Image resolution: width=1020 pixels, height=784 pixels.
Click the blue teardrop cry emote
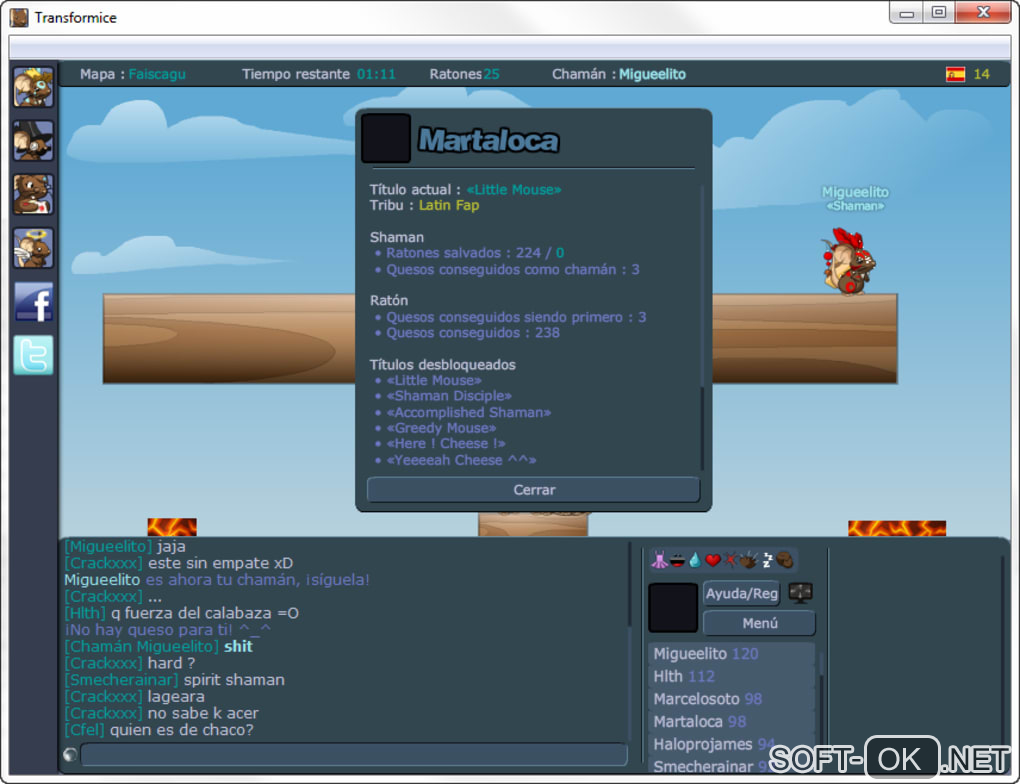(695, 560)
